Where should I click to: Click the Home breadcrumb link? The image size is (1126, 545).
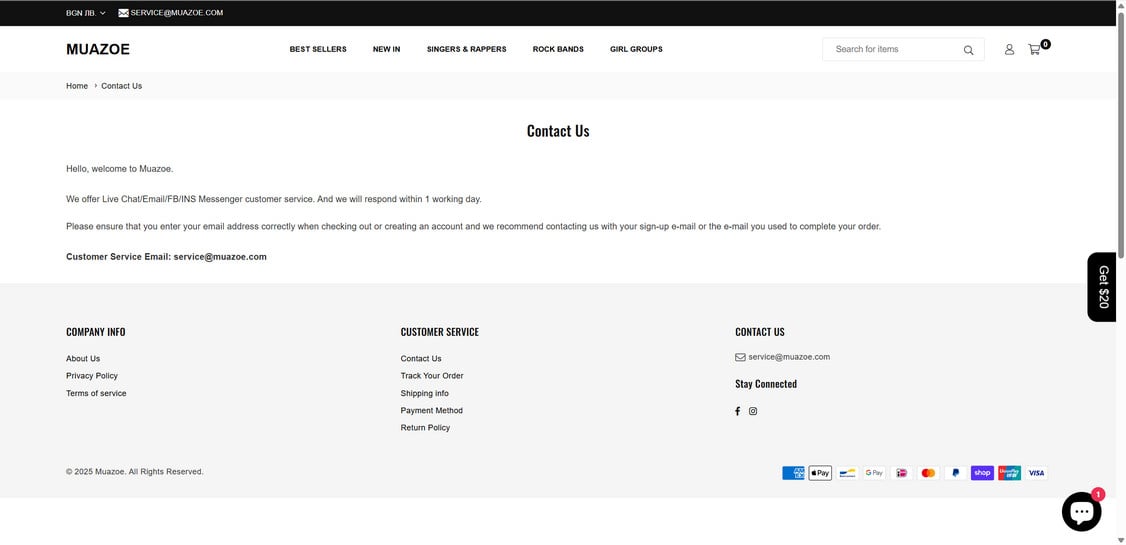pyautogui.click(x=77, y=86)
